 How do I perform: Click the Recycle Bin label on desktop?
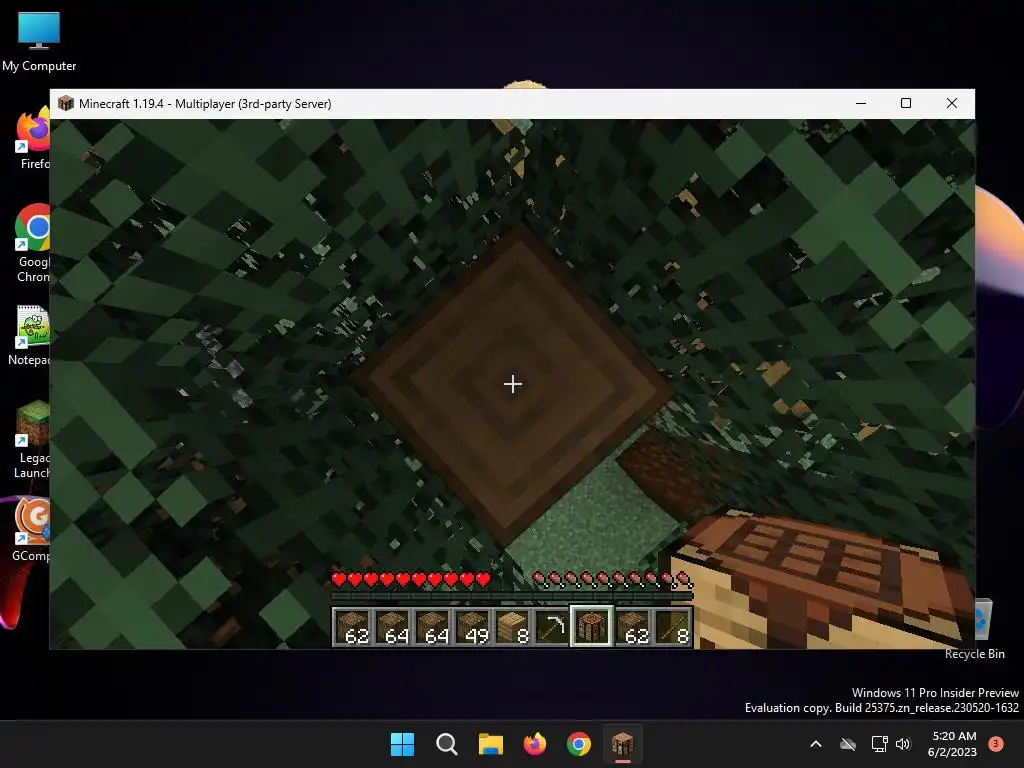[974, 654]
